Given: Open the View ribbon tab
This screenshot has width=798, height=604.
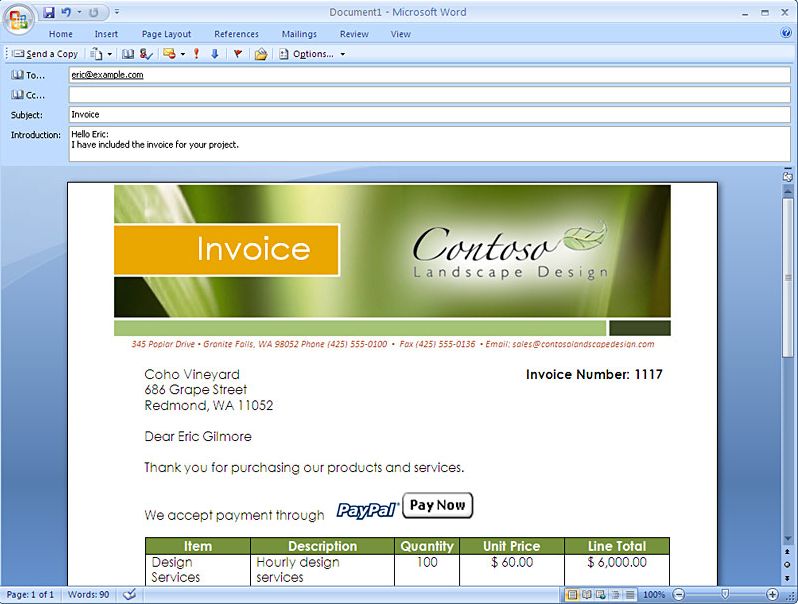Looking at the screenshot, I should (401, 34).
